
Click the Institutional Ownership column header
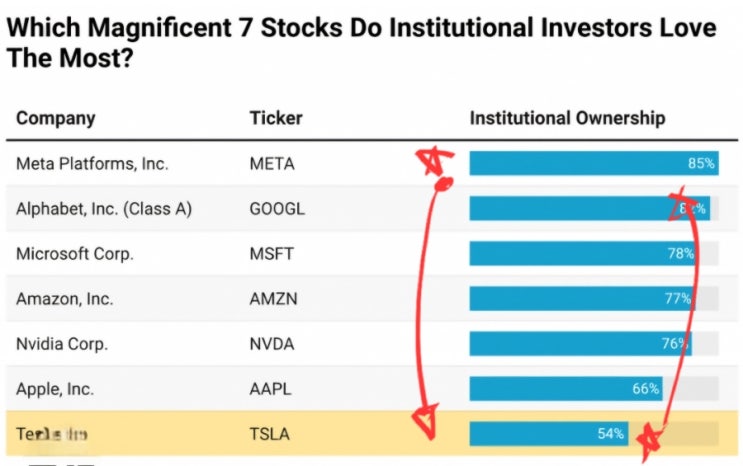click(567, 118)
